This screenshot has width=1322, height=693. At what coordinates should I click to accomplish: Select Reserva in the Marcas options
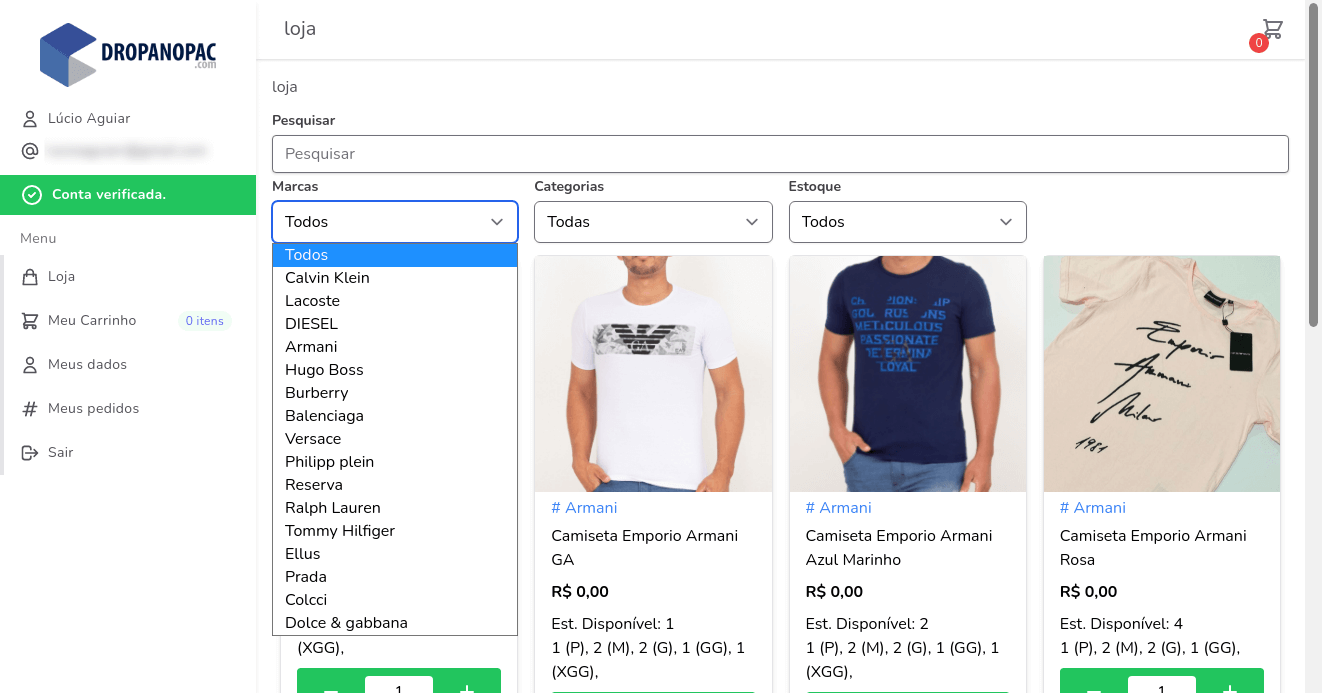click(x=395, y=485)
